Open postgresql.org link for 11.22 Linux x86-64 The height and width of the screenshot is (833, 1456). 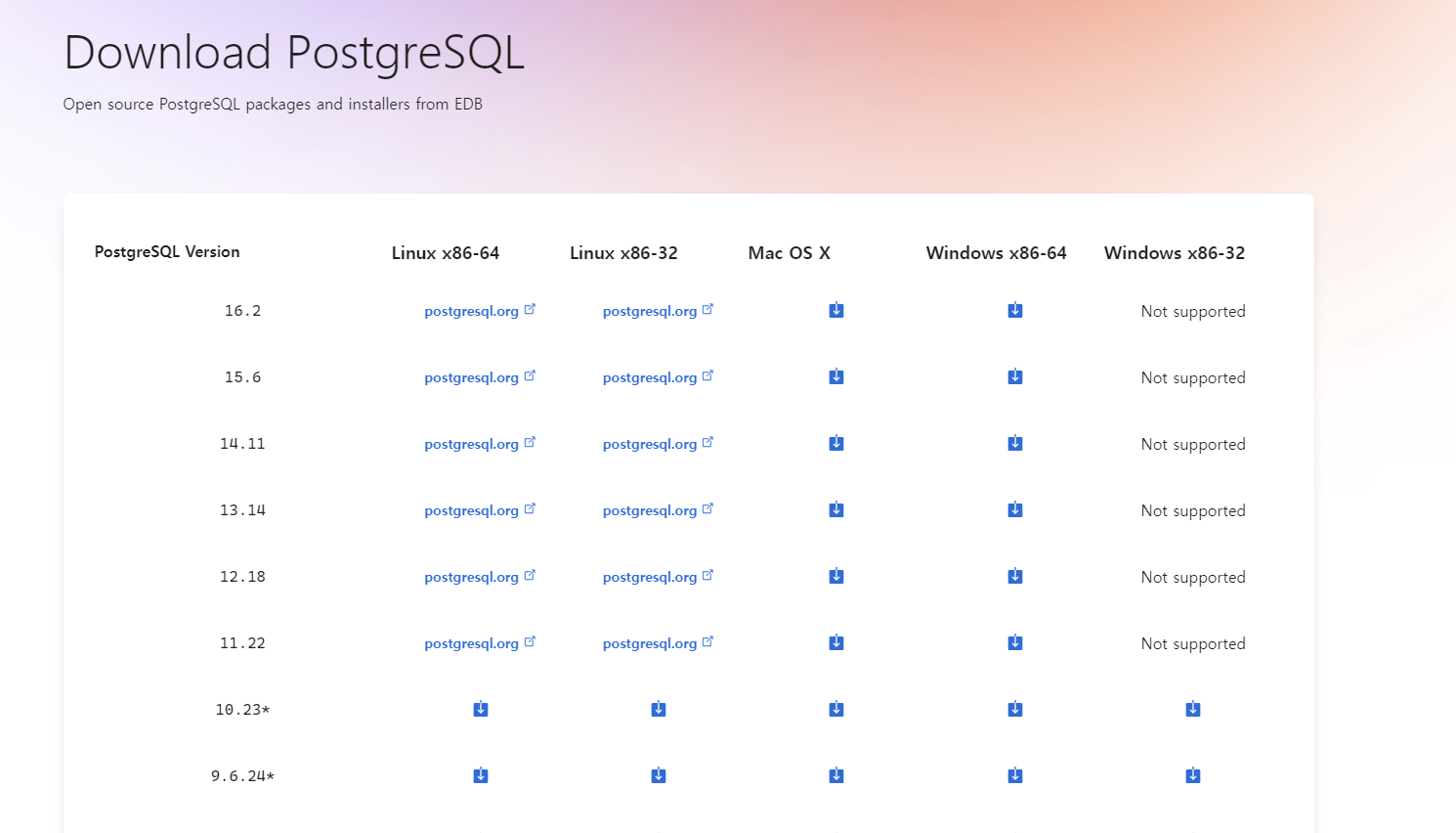[480, 643]
